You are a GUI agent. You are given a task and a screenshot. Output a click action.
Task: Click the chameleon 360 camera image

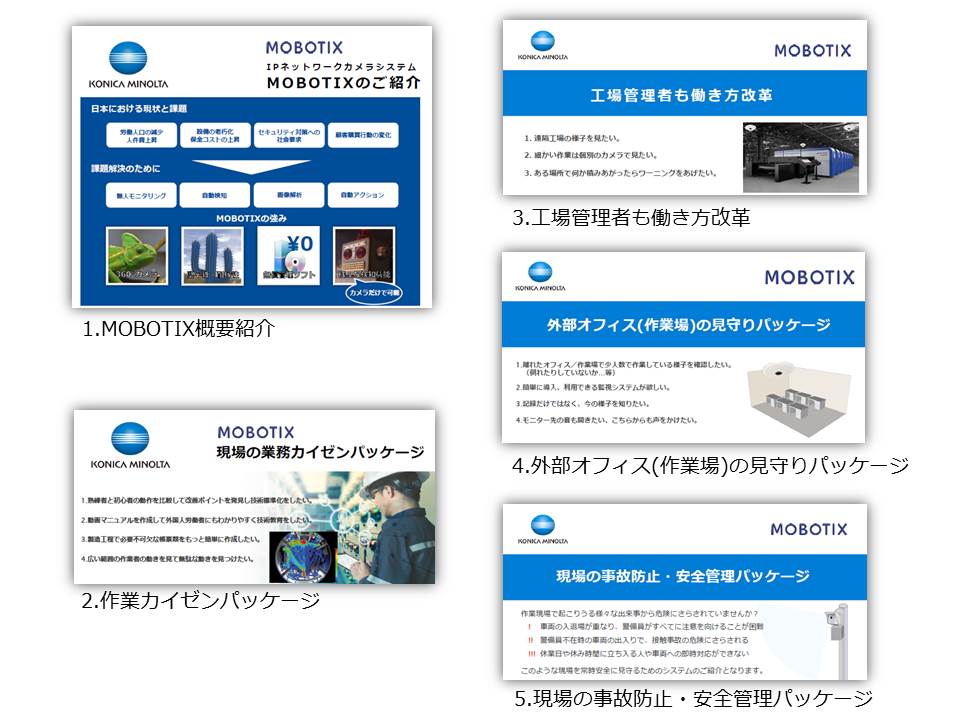[x=137, y=256]
